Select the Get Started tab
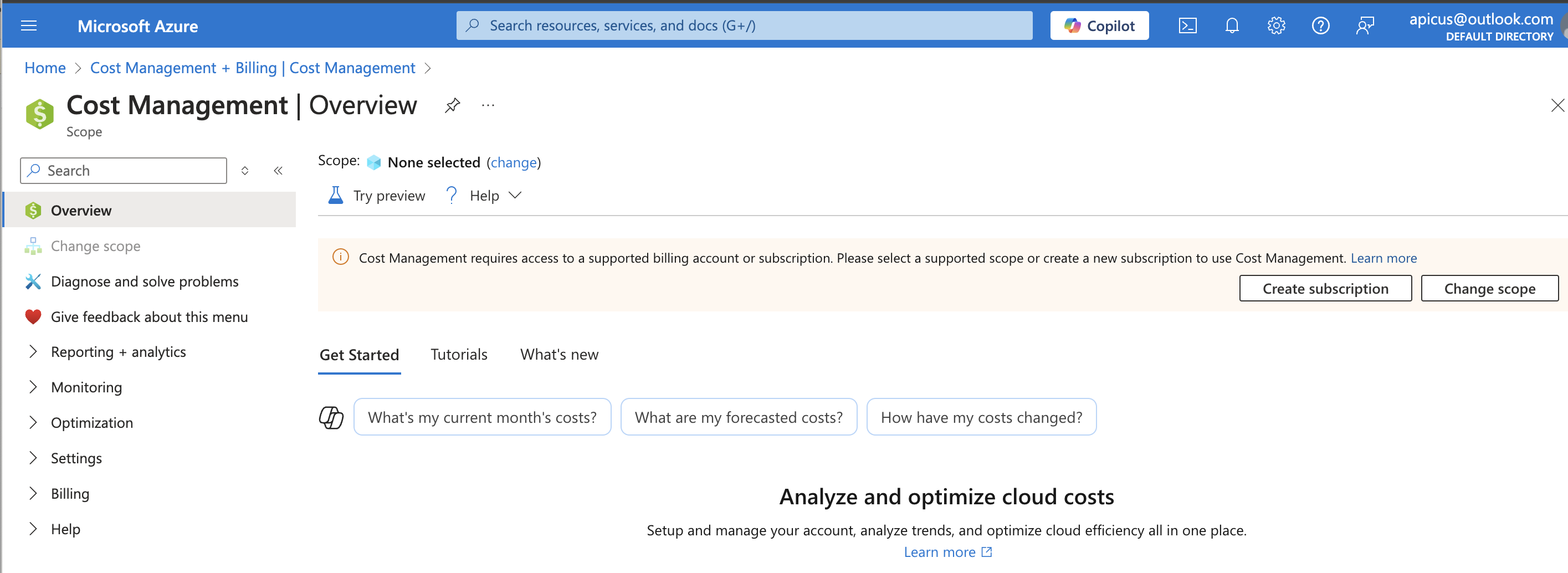The height and width of the screenshot is (573, 1568). (x=359, y=355)
